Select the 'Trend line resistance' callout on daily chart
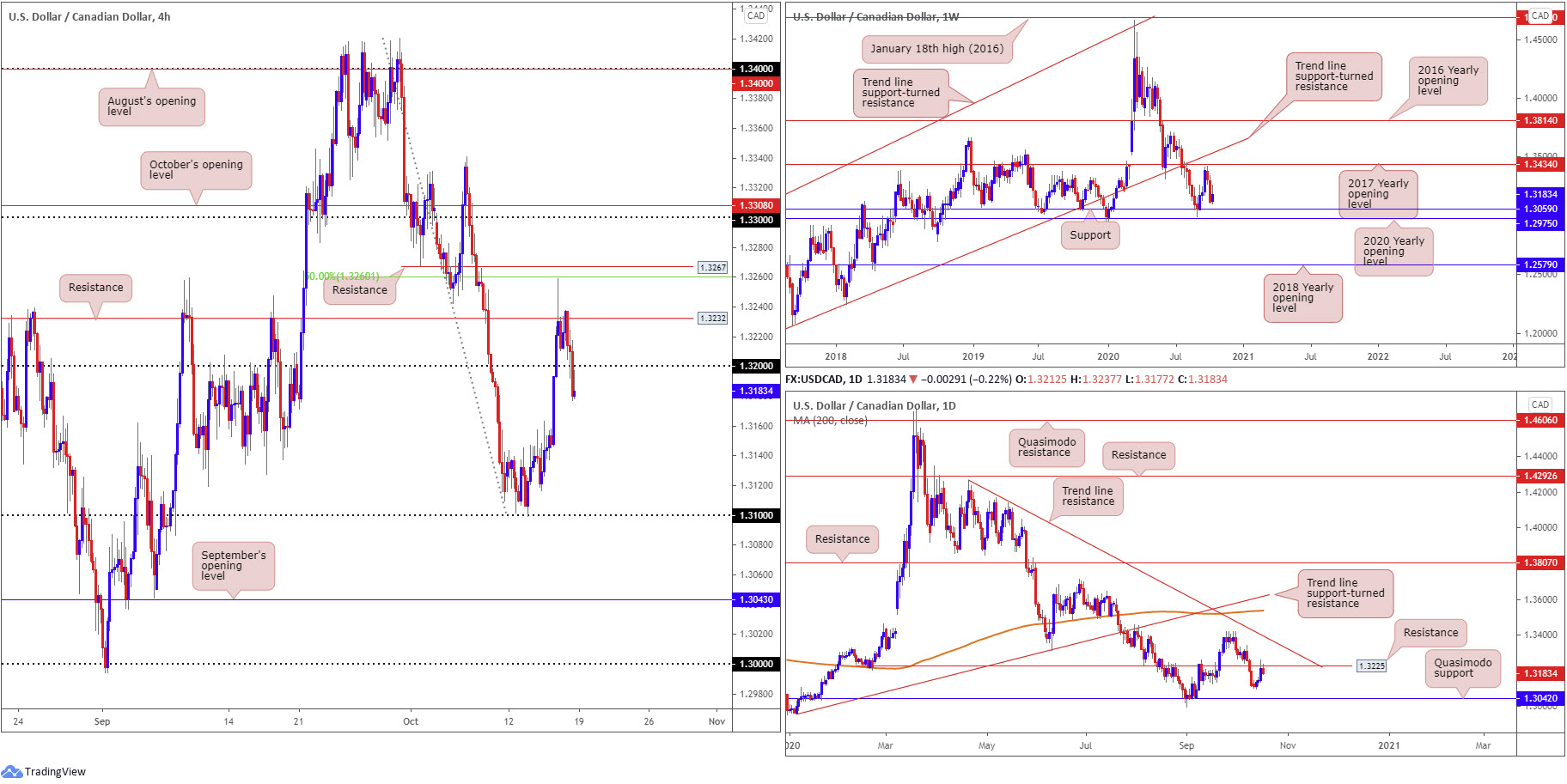 [x=1088, y=495]
